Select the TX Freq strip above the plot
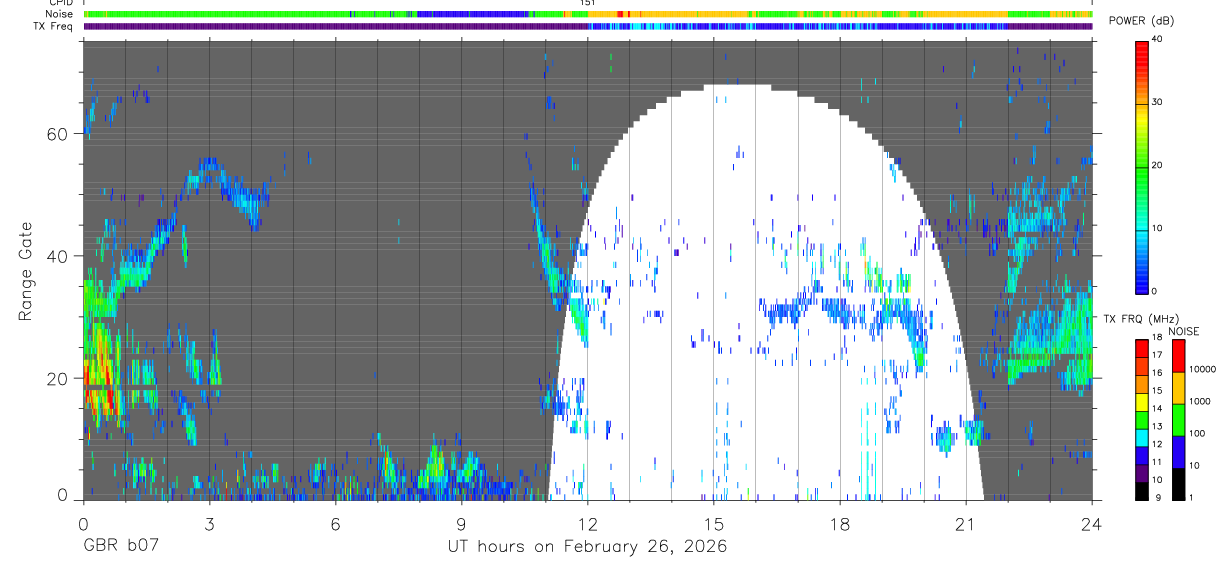This screenshot has width=1228, height=567. [588, 26]
